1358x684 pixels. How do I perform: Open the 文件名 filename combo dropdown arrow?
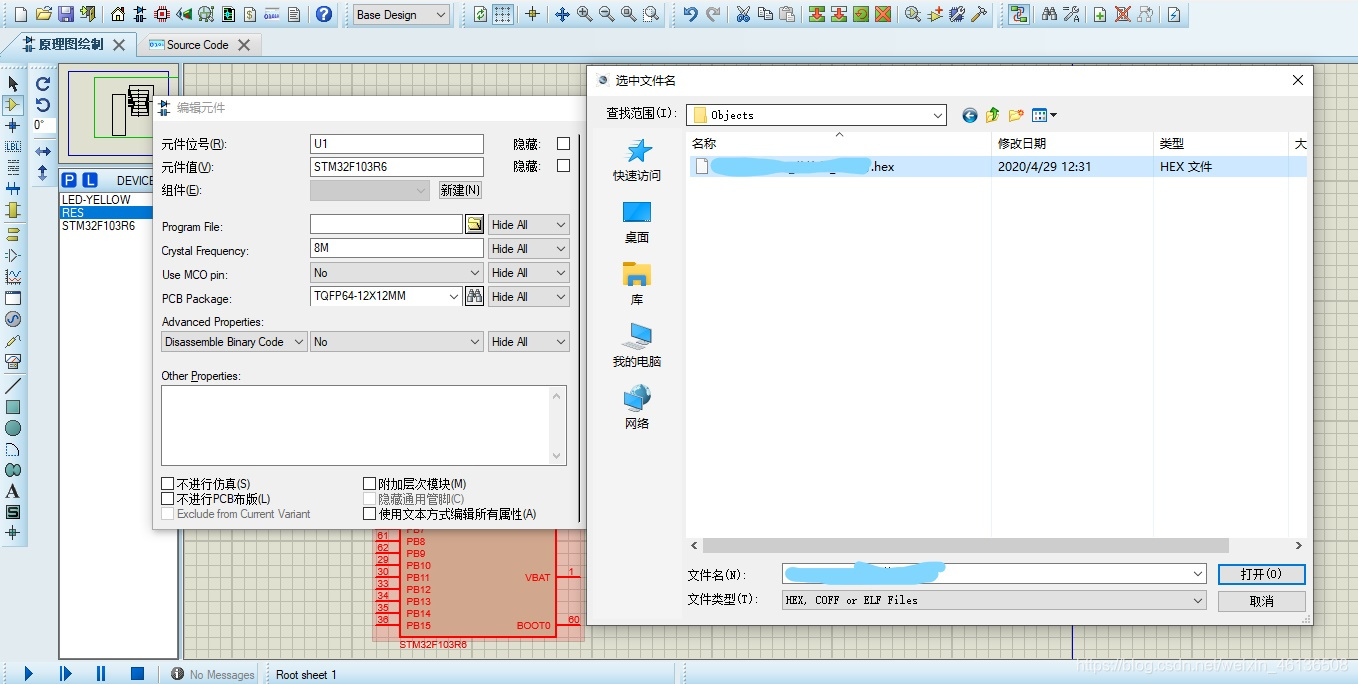click(1198, 574)
